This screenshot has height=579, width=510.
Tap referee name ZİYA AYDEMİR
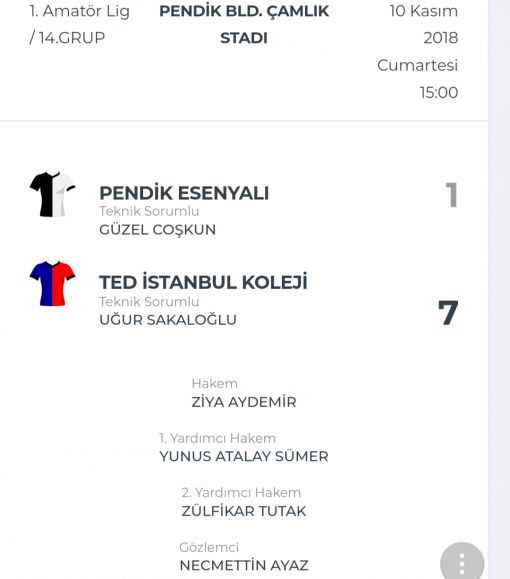244,402
